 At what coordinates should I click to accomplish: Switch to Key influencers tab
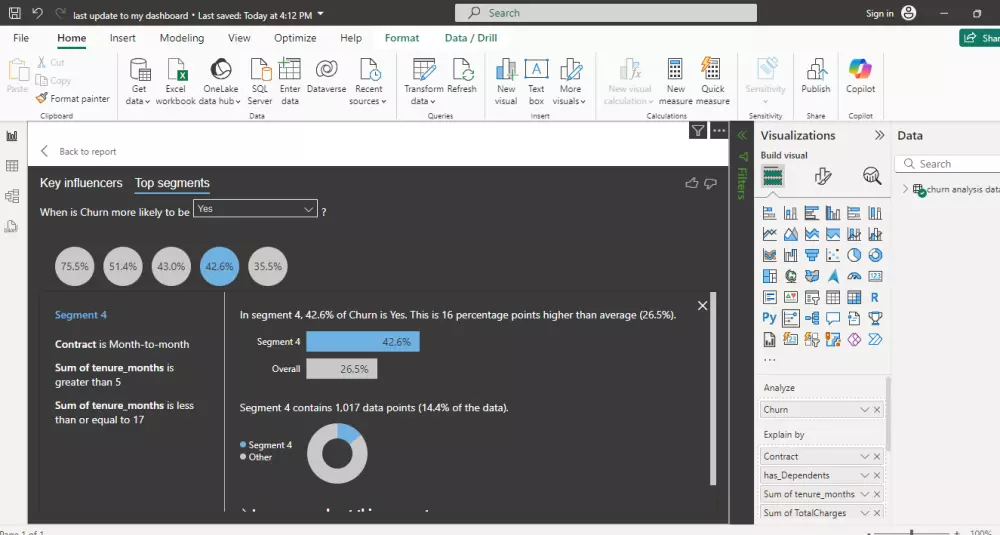click(81, 183)
